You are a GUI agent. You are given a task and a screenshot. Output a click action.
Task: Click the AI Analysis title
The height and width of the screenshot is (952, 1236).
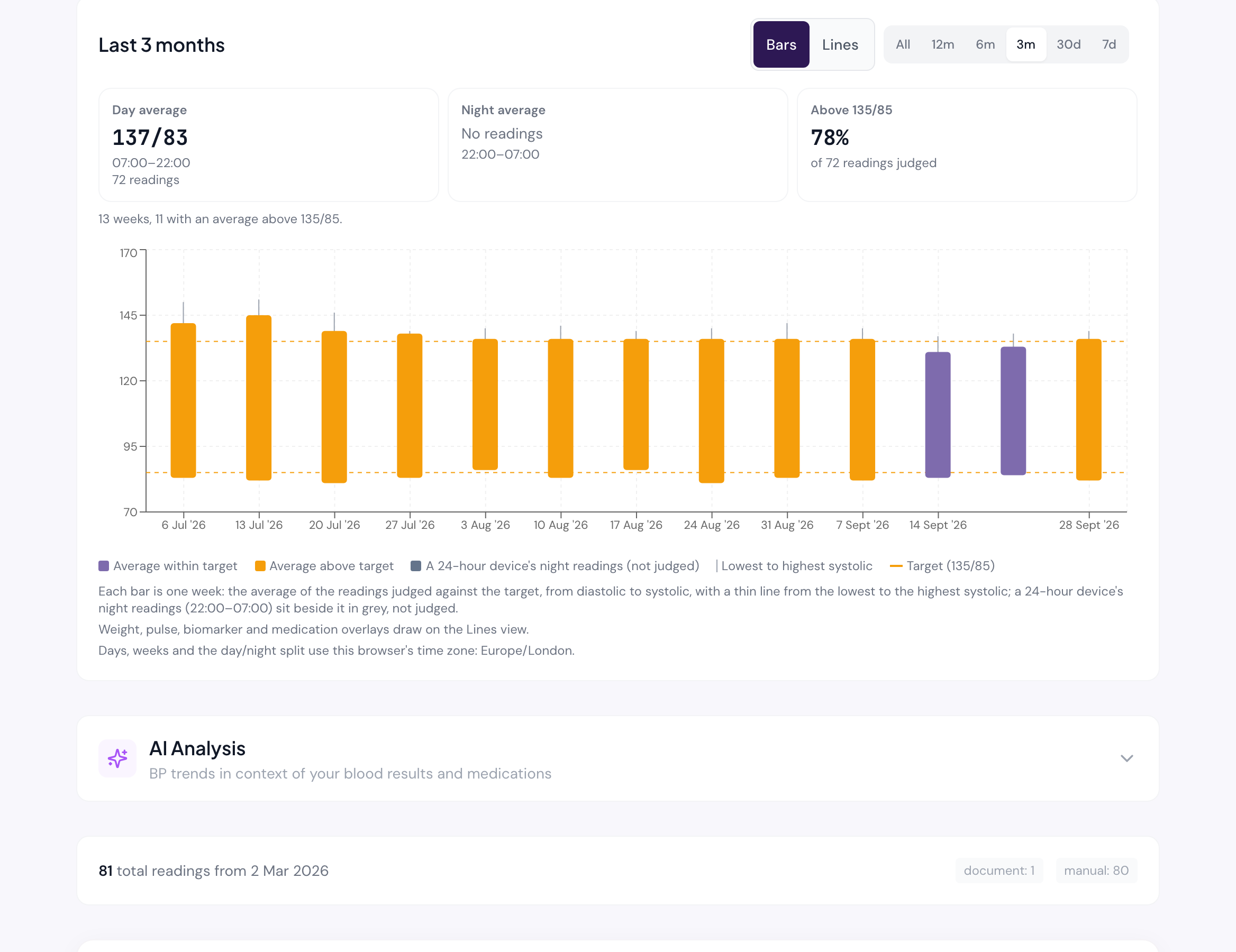click(197, 748)
